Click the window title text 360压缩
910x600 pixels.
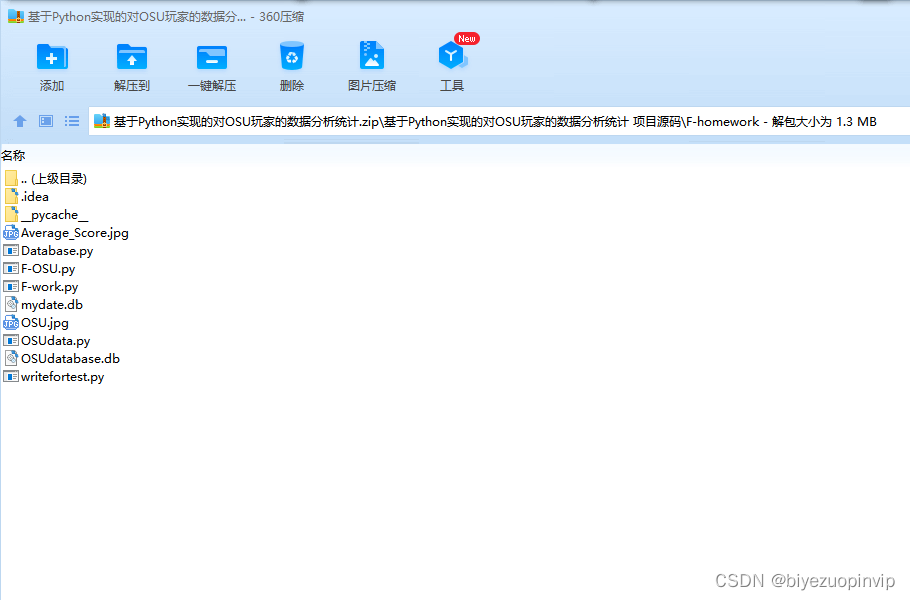pos(281,16)
